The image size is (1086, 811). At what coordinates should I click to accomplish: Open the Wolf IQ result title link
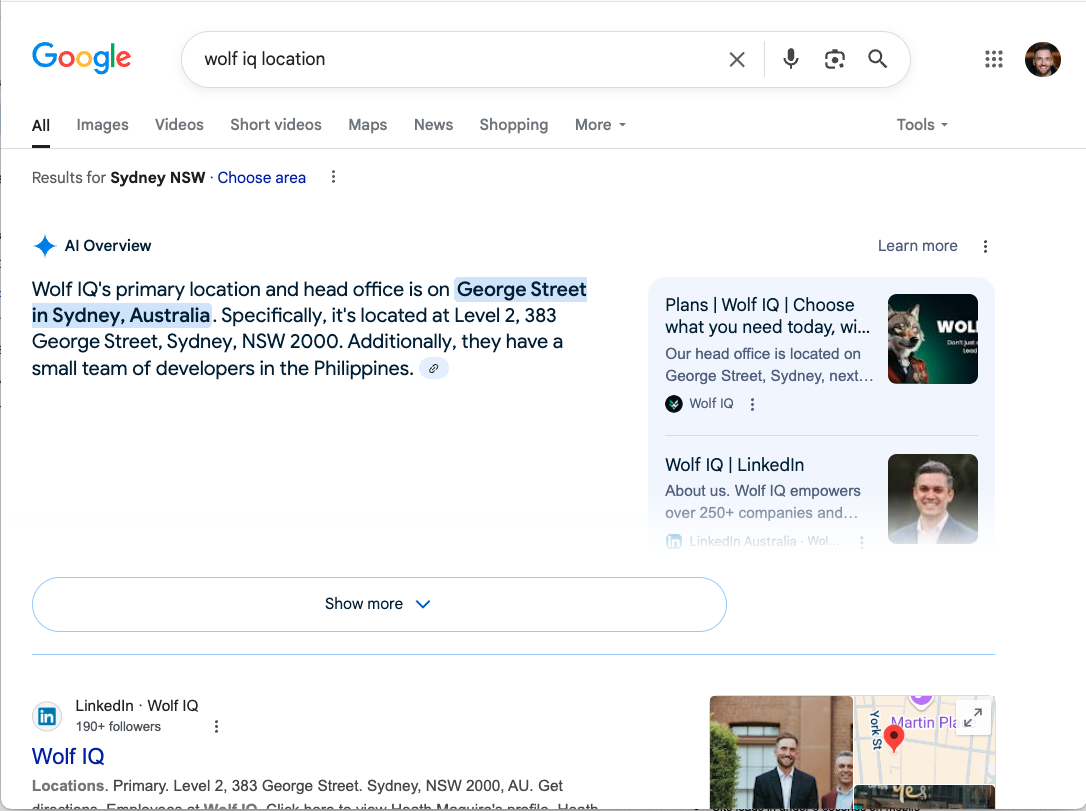[x=68, y=756]
